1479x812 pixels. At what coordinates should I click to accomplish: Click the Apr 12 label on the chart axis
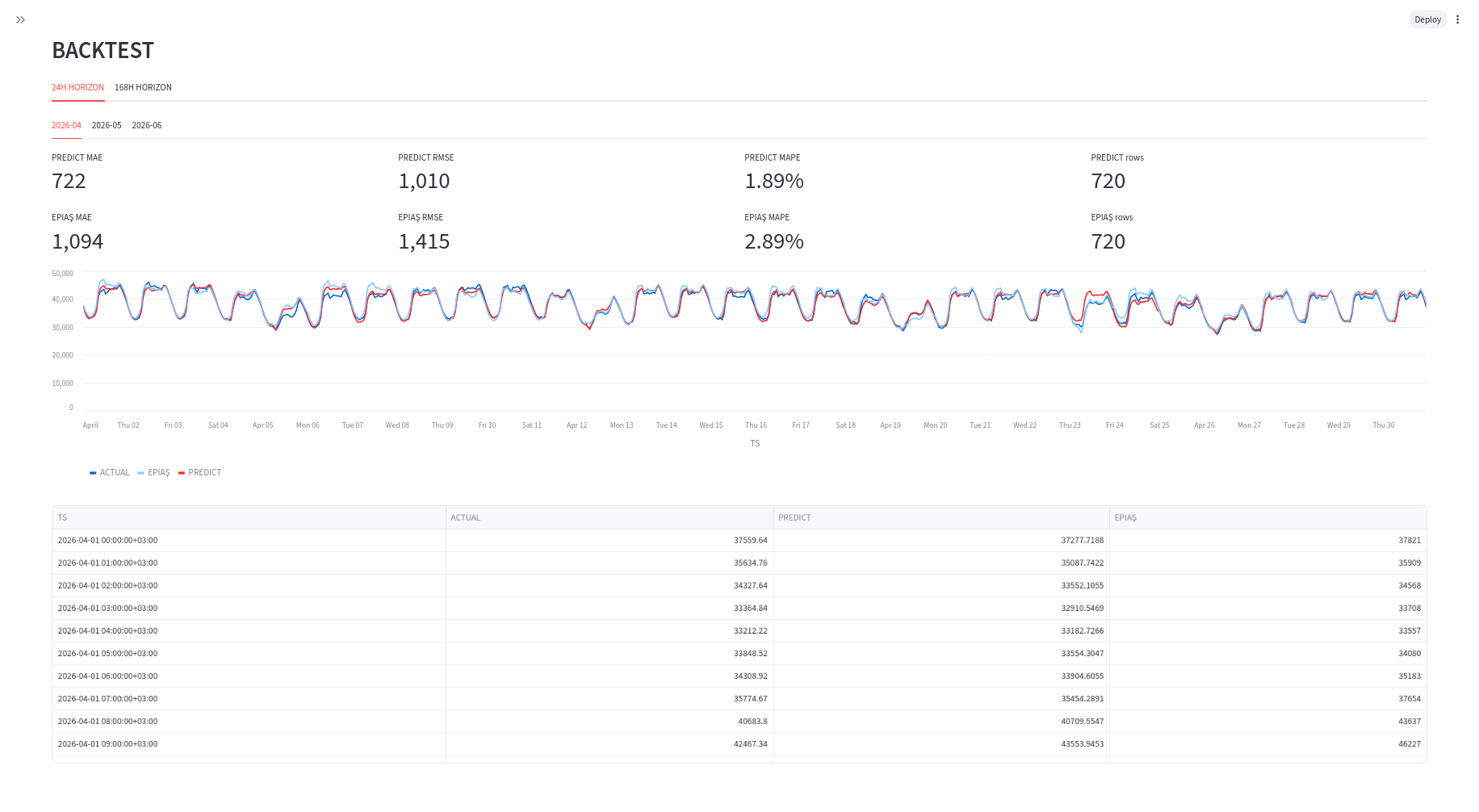point(576,425)
